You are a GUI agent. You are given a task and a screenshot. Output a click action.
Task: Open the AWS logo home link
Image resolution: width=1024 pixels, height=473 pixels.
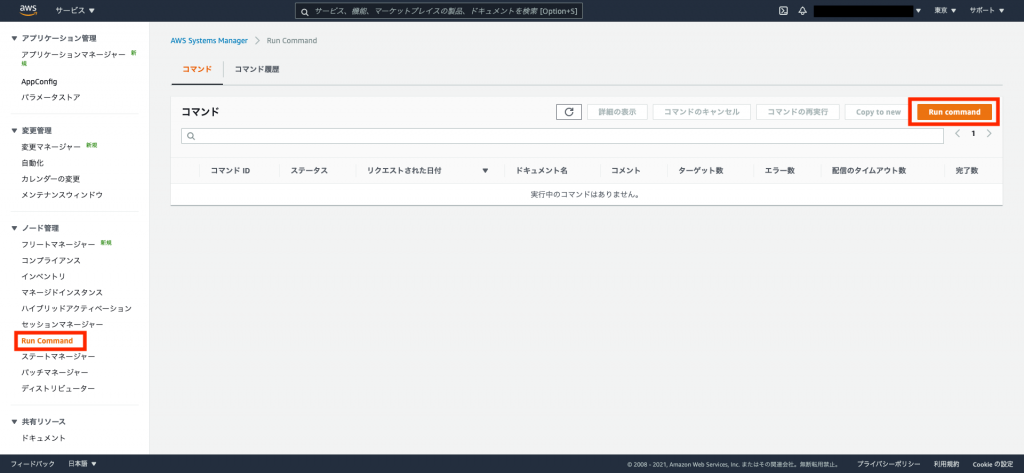[27, 10]
